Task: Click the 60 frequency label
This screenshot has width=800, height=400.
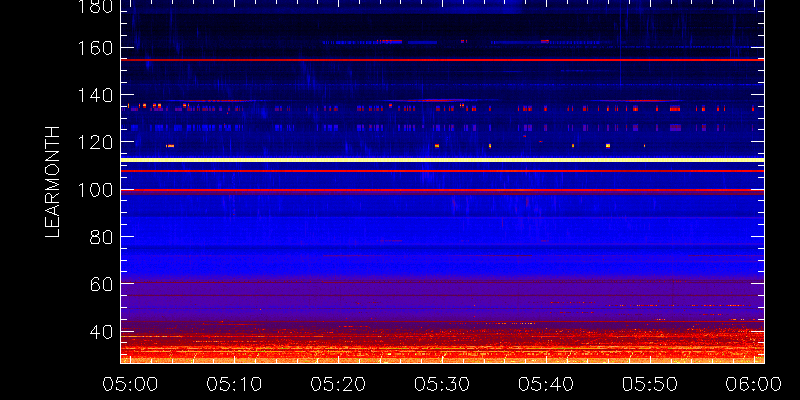Action: [101, 284]
